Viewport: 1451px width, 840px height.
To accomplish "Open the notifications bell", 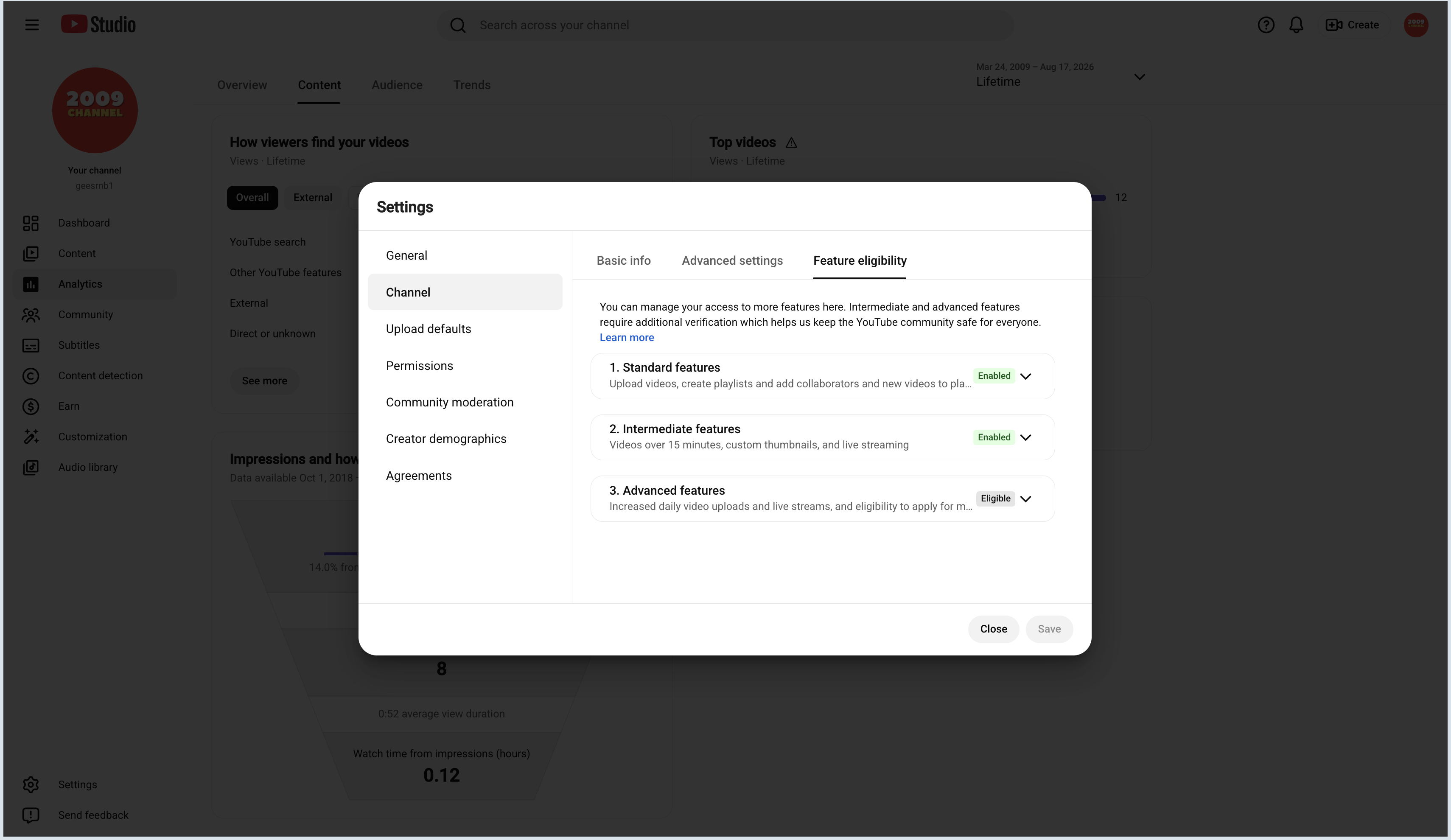I will tap(1296, 25).
